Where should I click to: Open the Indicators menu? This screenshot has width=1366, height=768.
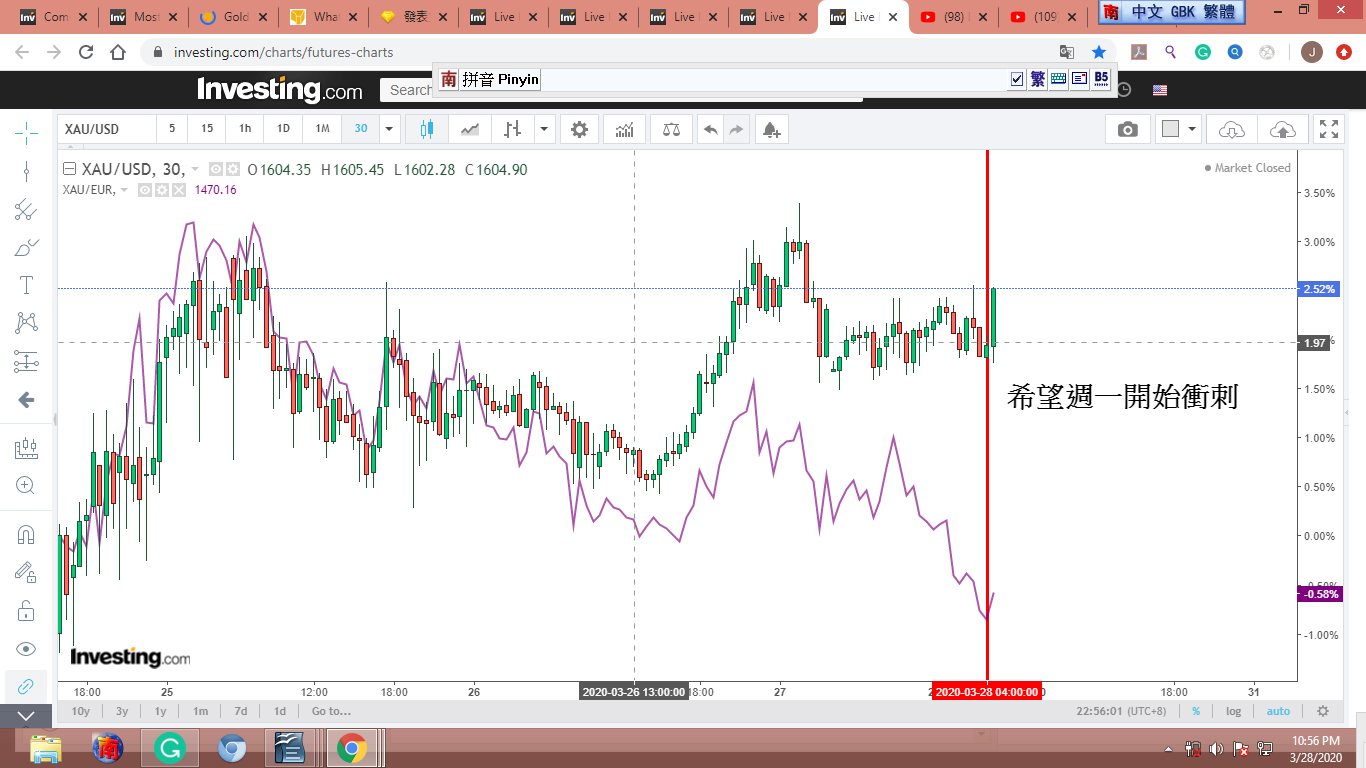[x=625, y=129]
